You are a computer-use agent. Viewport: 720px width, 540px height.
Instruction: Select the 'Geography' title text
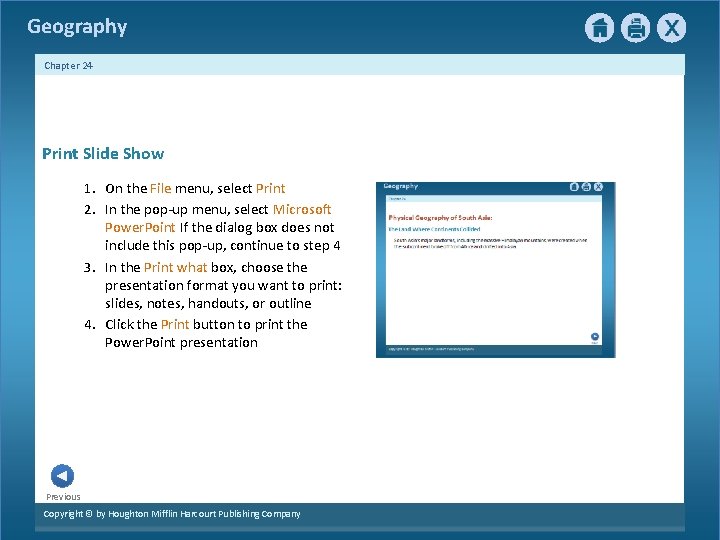tap(77, 27)
